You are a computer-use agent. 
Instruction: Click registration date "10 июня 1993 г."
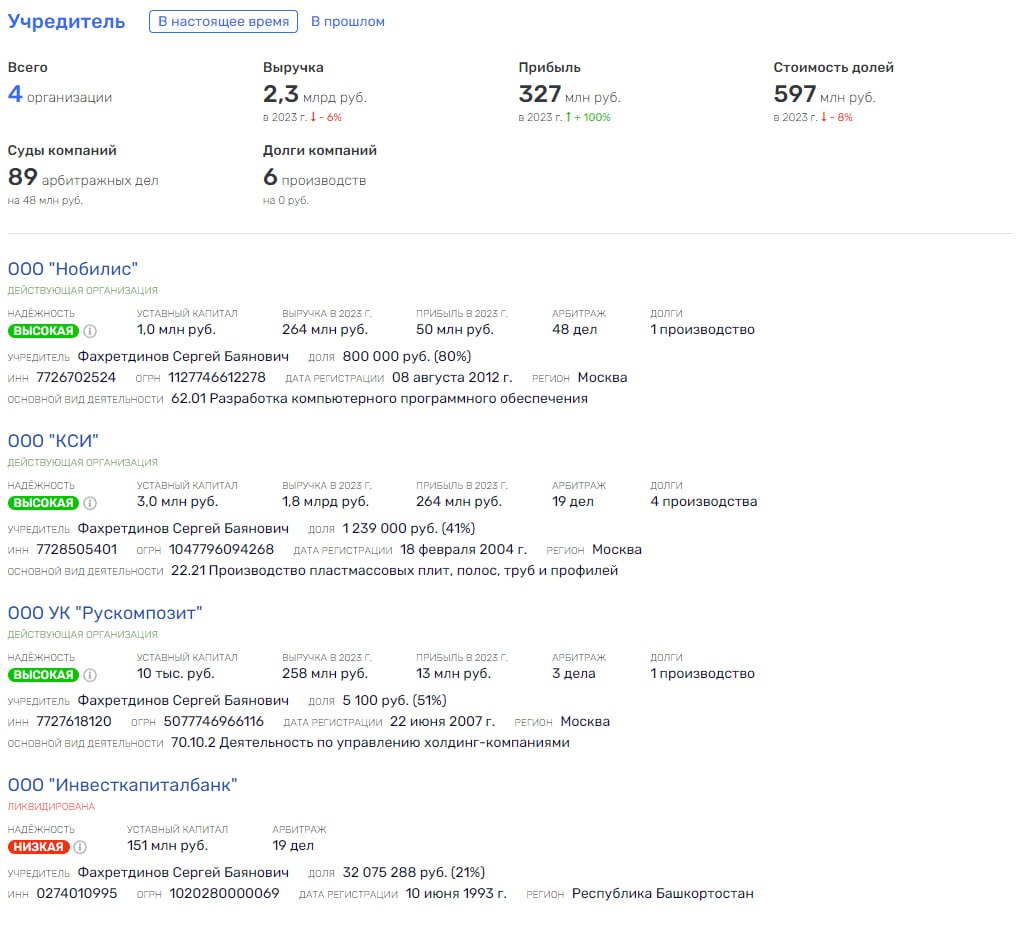click(x=456, y=893)
